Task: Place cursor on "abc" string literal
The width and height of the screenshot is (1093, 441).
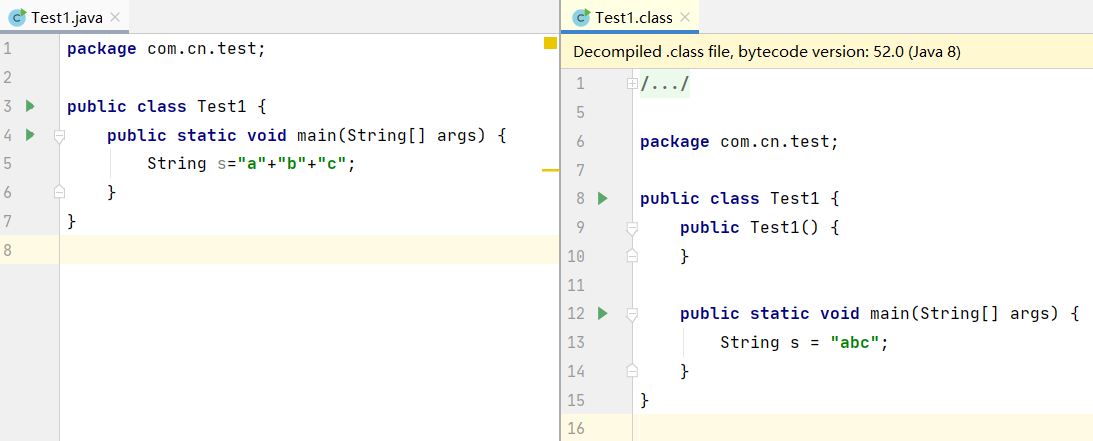Action: pyautogui.click(x=855, y=343)
